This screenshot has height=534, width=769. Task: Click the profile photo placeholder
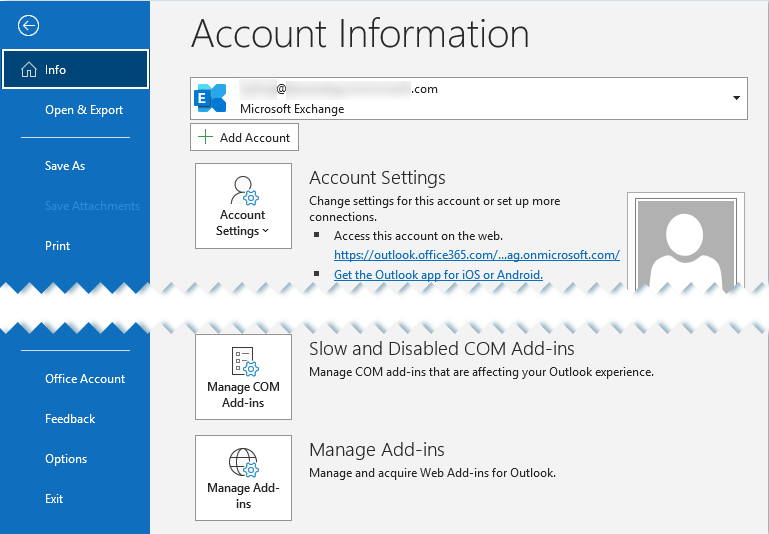pos(686,243)
